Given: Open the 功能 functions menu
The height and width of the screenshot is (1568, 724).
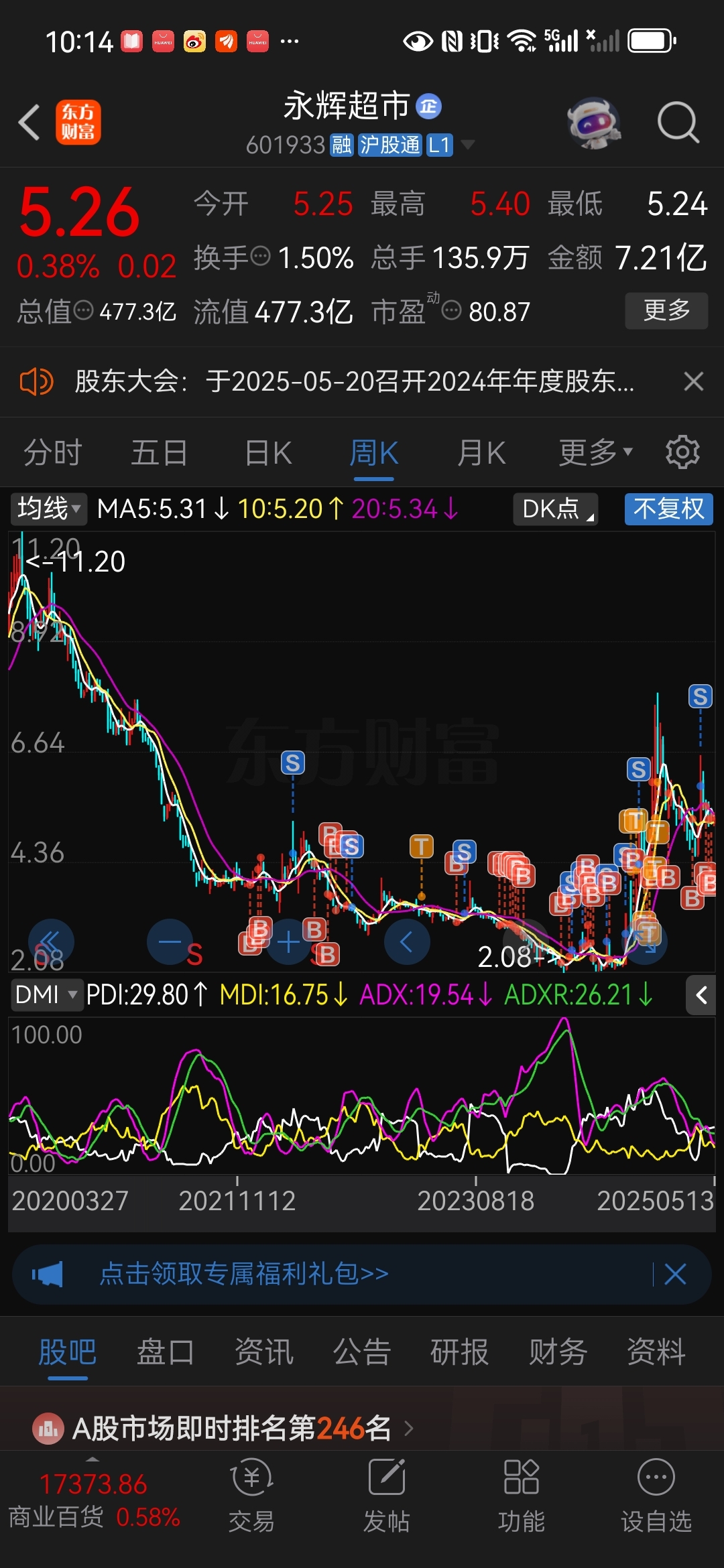Looking at the screenshot, I should tap(522, 1496).
